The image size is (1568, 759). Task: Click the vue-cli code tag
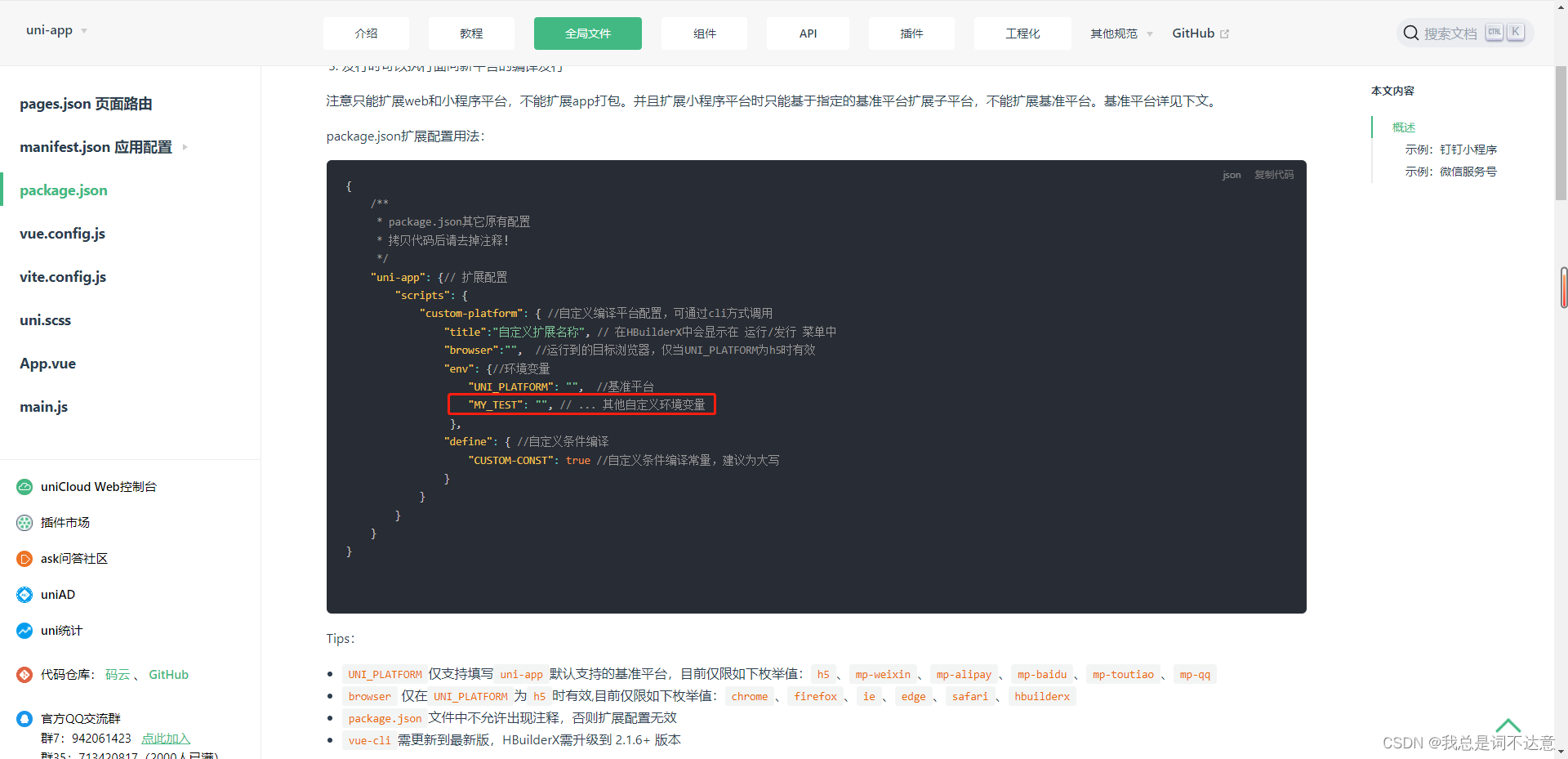369,740
